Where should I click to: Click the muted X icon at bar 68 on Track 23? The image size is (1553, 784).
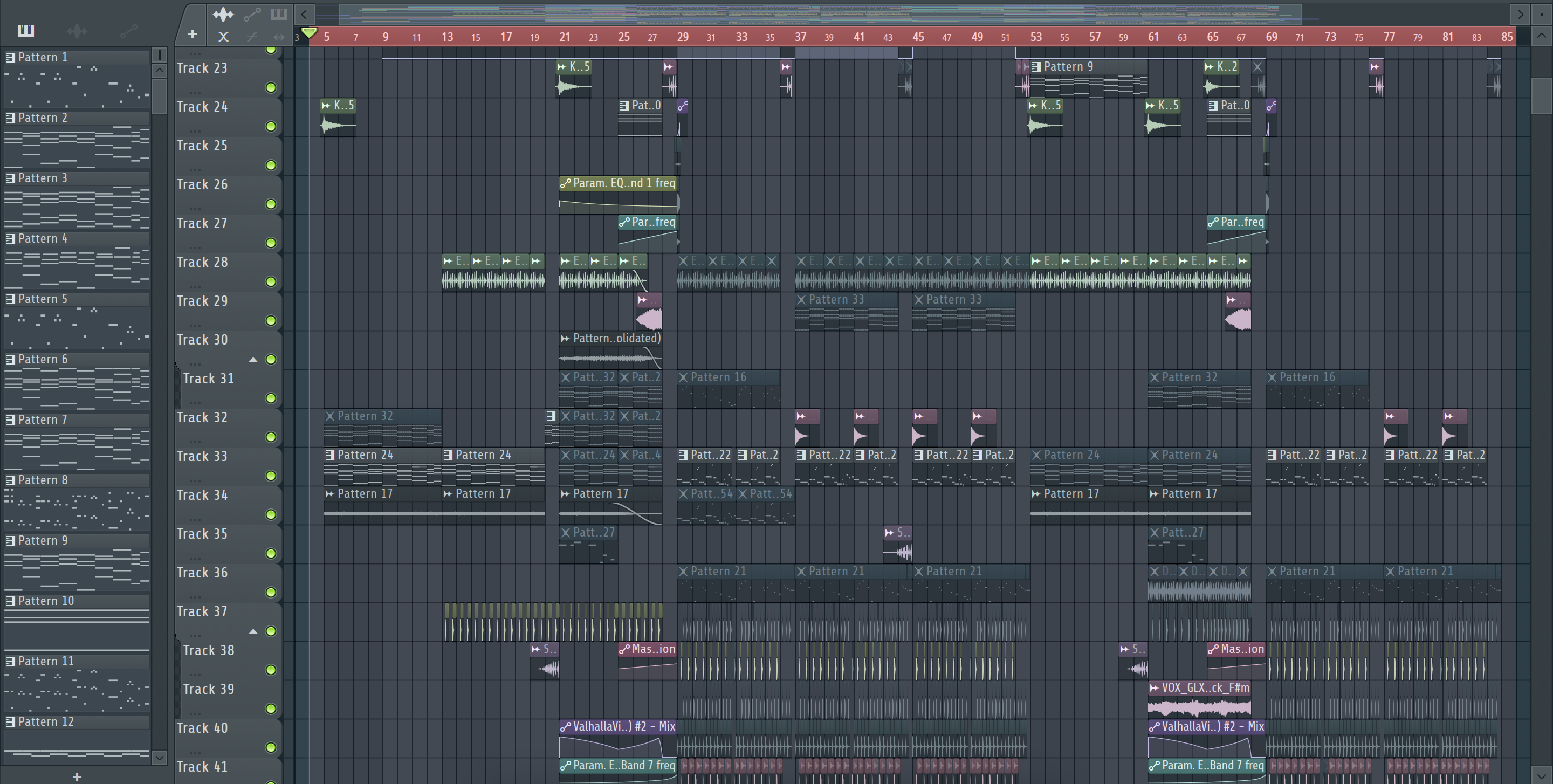click(1257, 67)
